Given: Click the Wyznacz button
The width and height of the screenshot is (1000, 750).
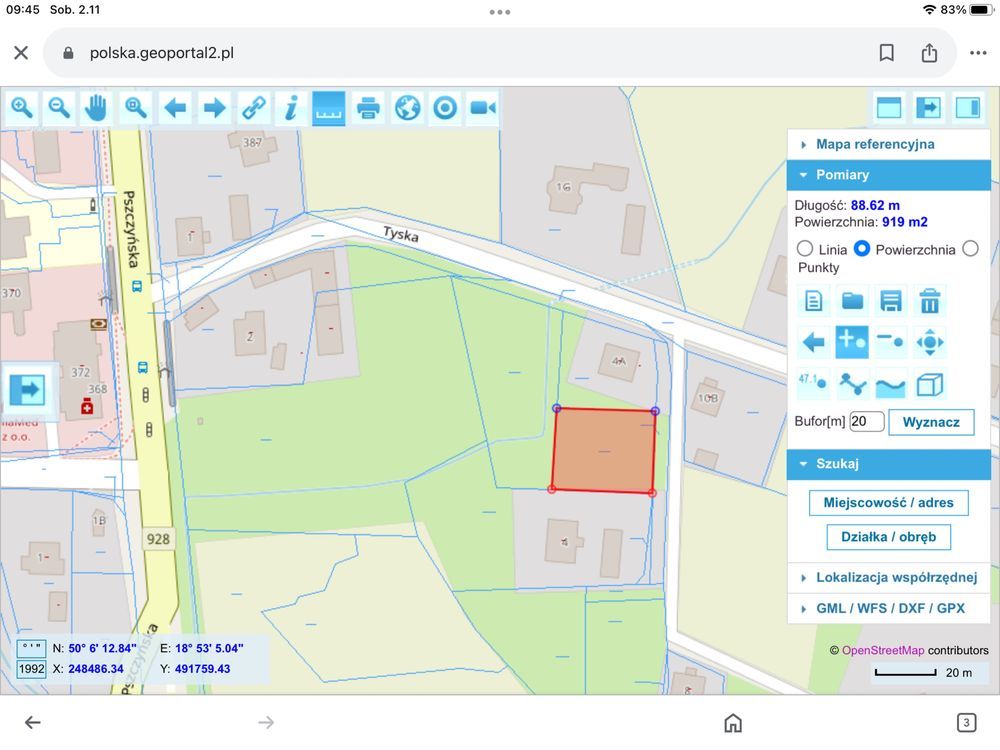Looking at the screenshot, I should (x=931, y=422).
